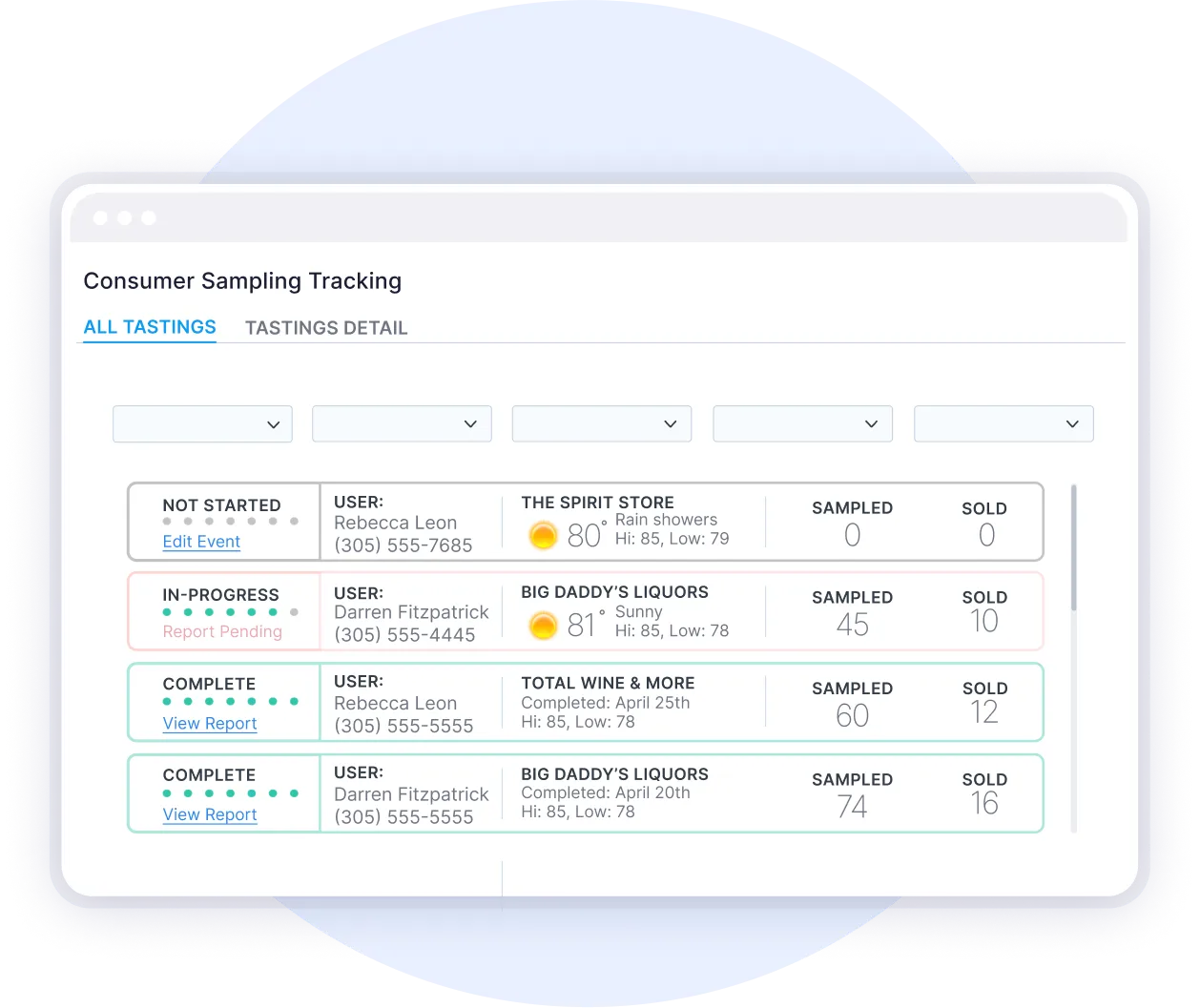Click Rebecca Leon in the Total Wine row
The height and width of the screenshot is (1008, 1200).
pyautogui.click(x=395, y=704)
